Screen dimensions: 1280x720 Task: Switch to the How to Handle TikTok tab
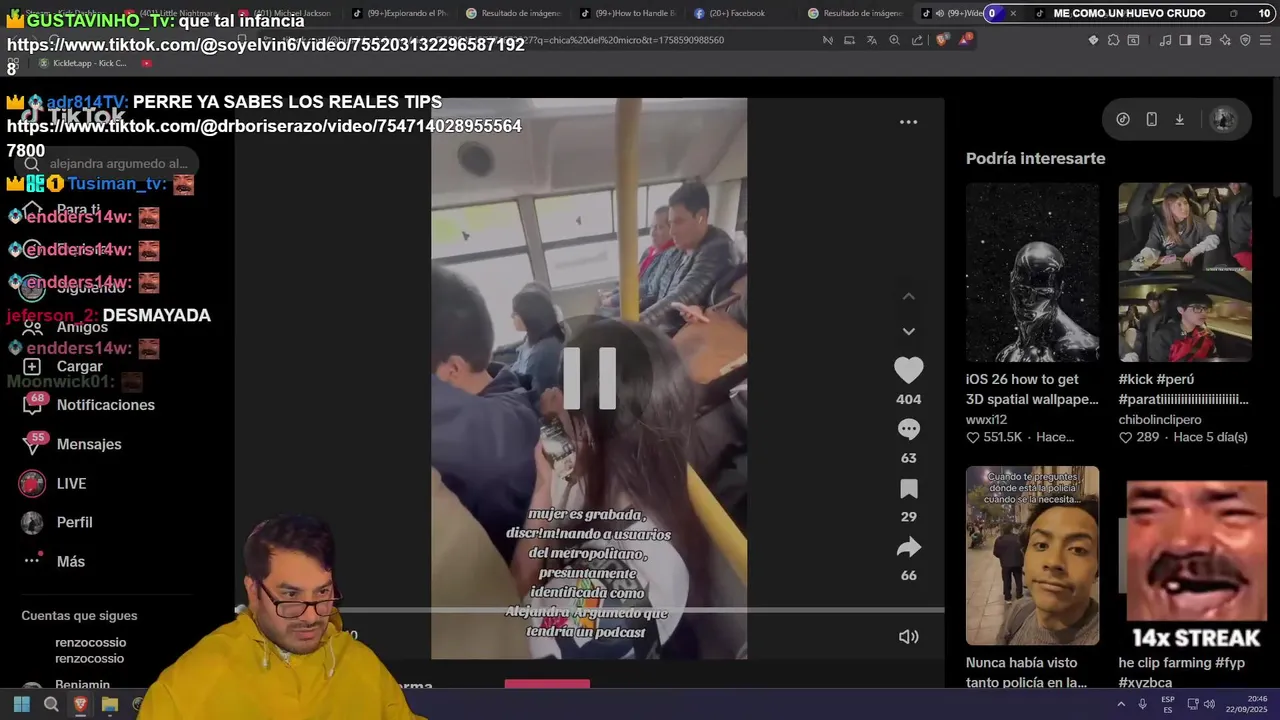pyautogui.click(x=627, y=13)
